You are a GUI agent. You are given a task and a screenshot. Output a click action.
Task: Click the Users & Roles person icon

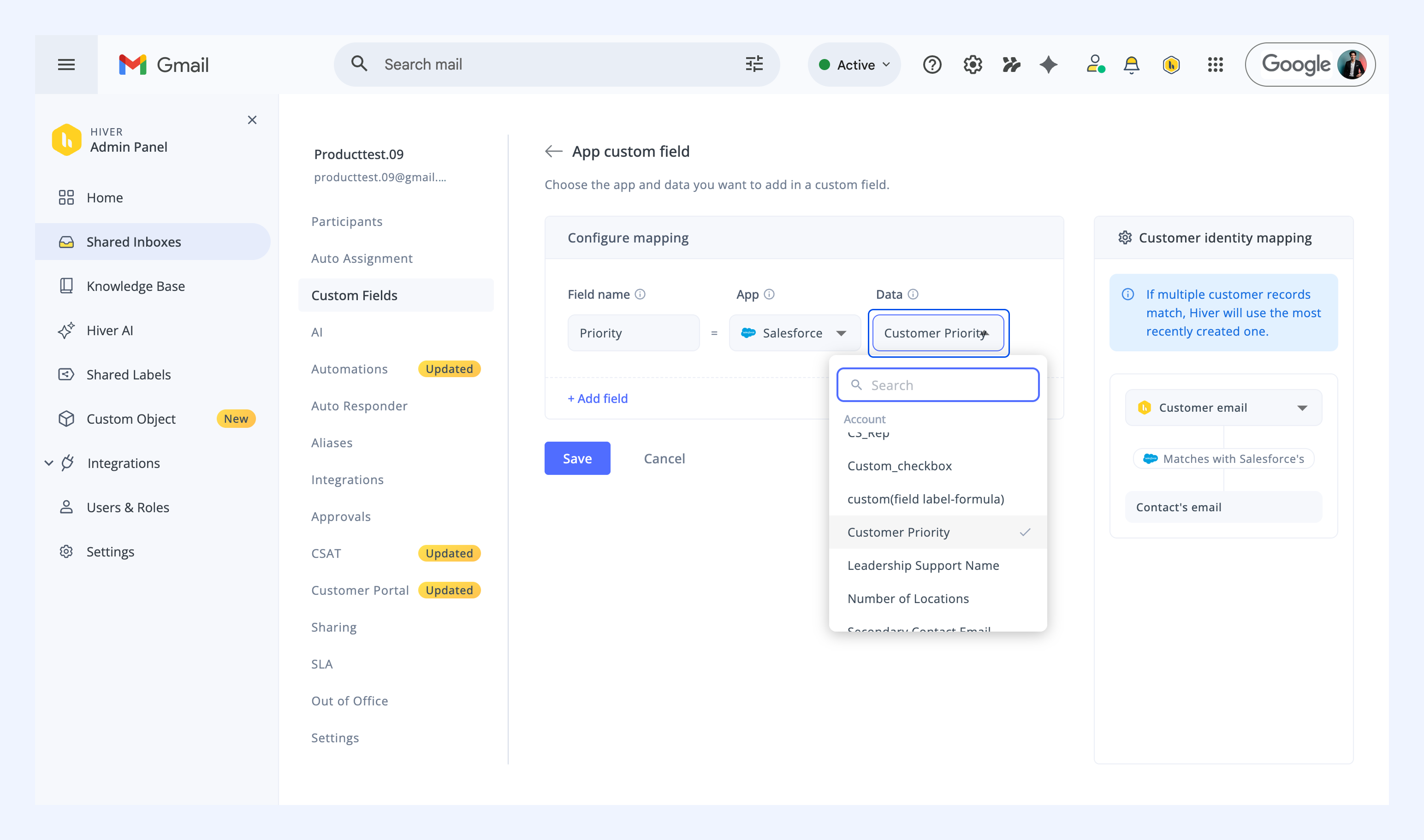(x=66, y=507)
